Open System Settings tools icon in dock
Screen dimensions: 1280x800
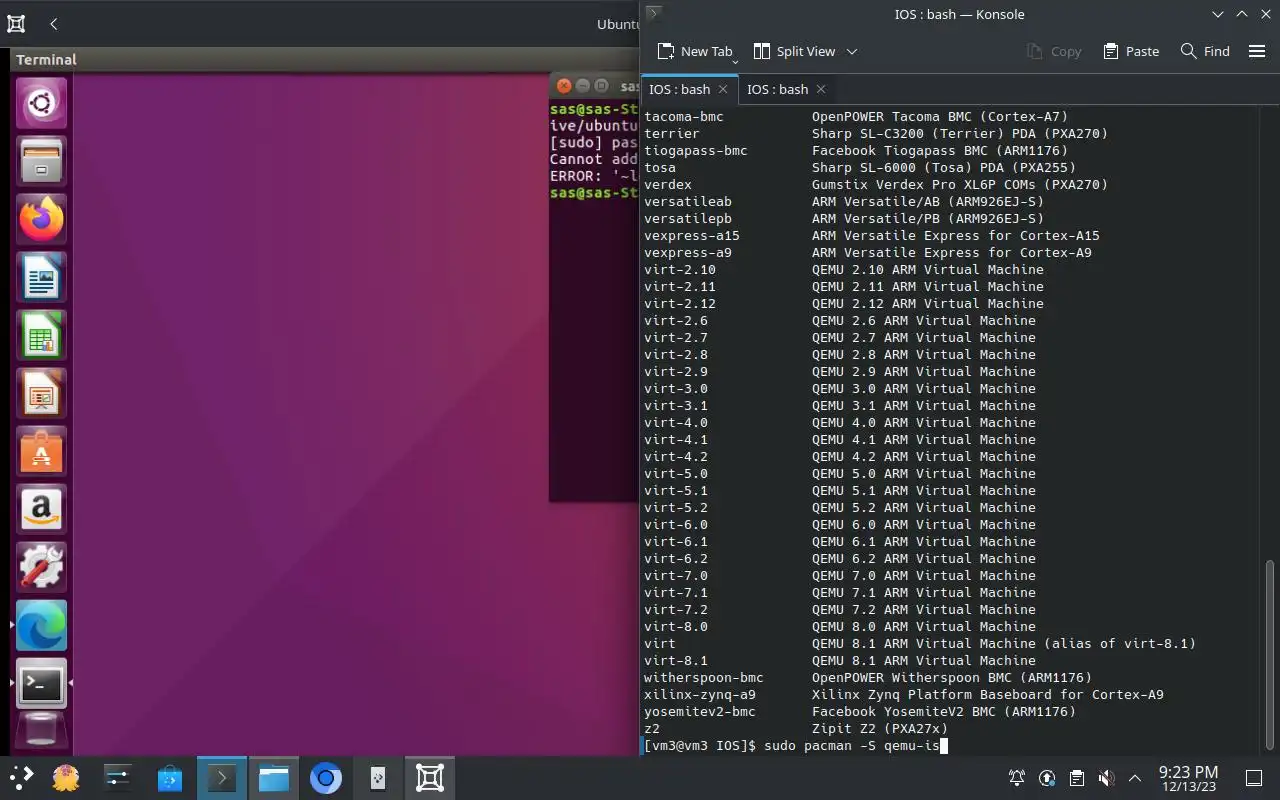pyautogui.click(x=41, y=567)
